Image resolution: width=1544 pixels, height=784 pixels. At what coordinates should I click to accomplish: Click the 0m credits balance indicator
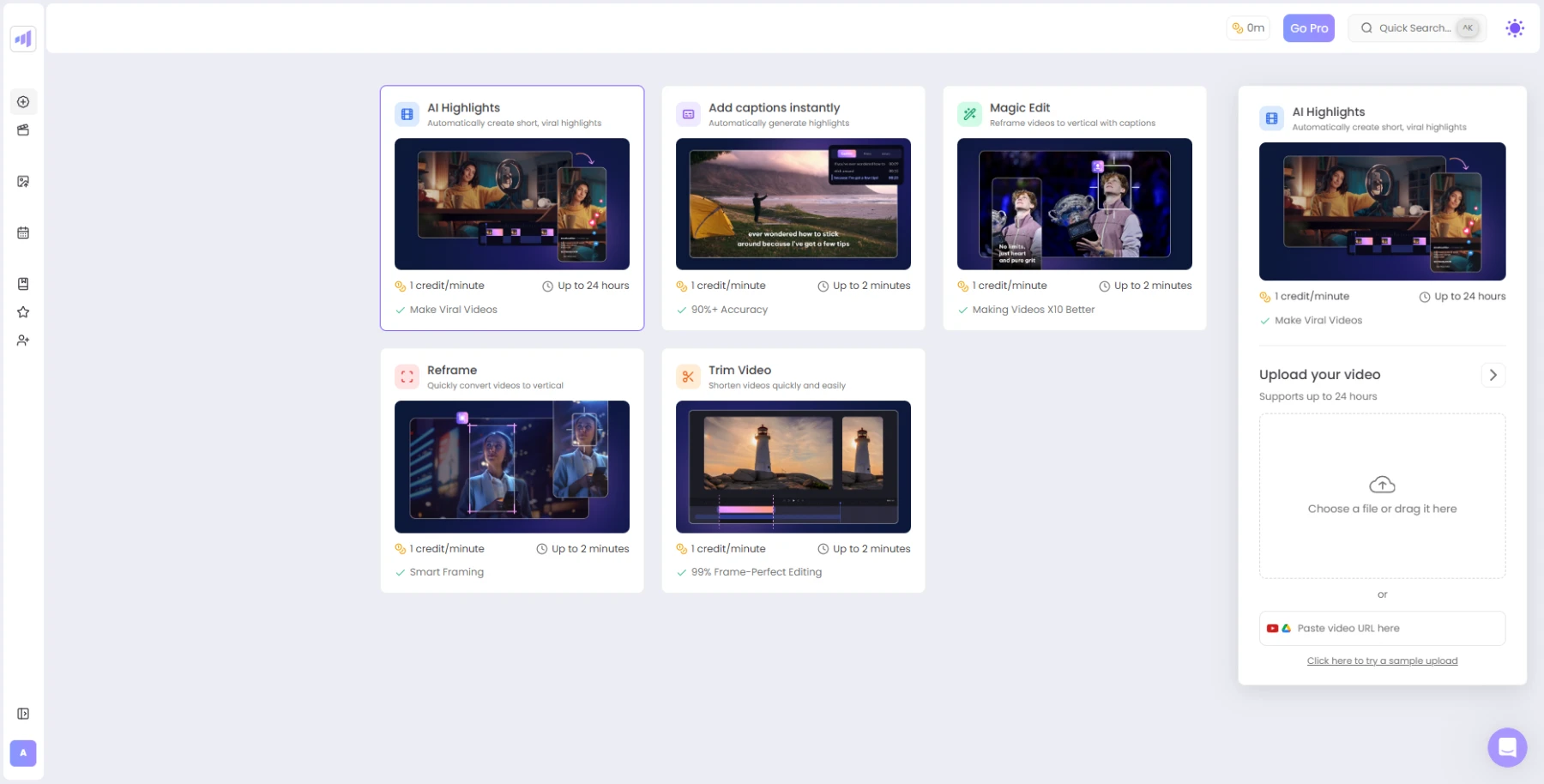[x=1248, y=28]
